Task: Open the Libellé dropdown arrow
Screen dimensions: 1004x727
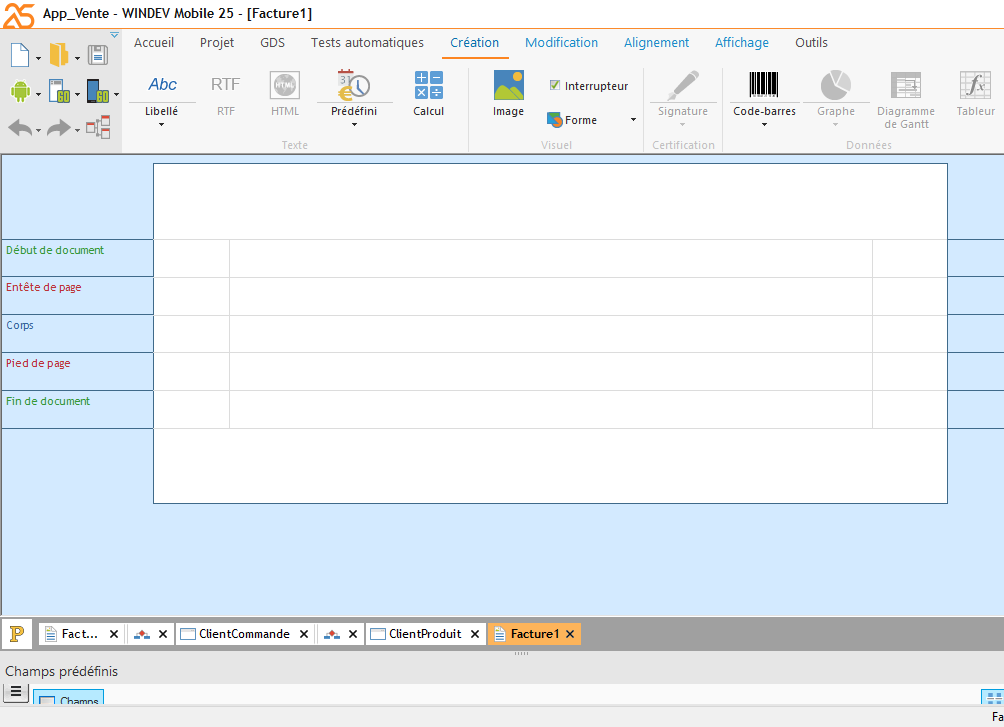Action: click(x=162, y=125)
